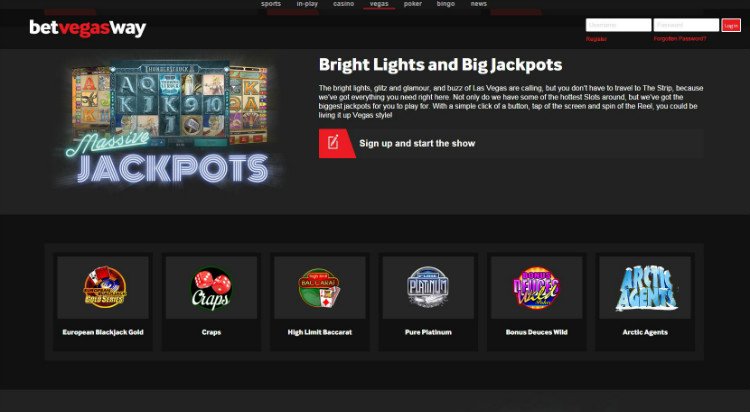Go to the bingo tab
This screenshot has width=750, height=412.
tap(445, 4)
